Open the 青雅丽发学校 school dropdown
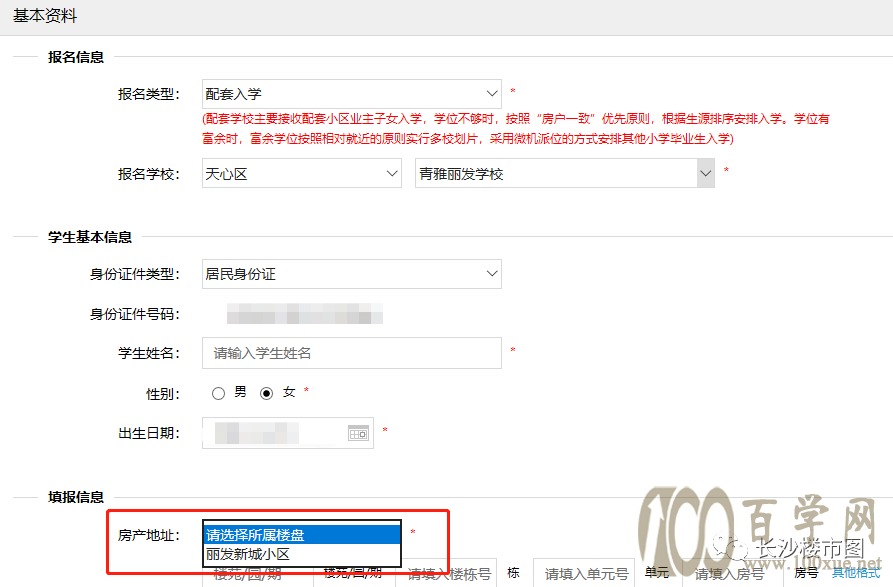 pyautogui.click(x=564, y=174)
